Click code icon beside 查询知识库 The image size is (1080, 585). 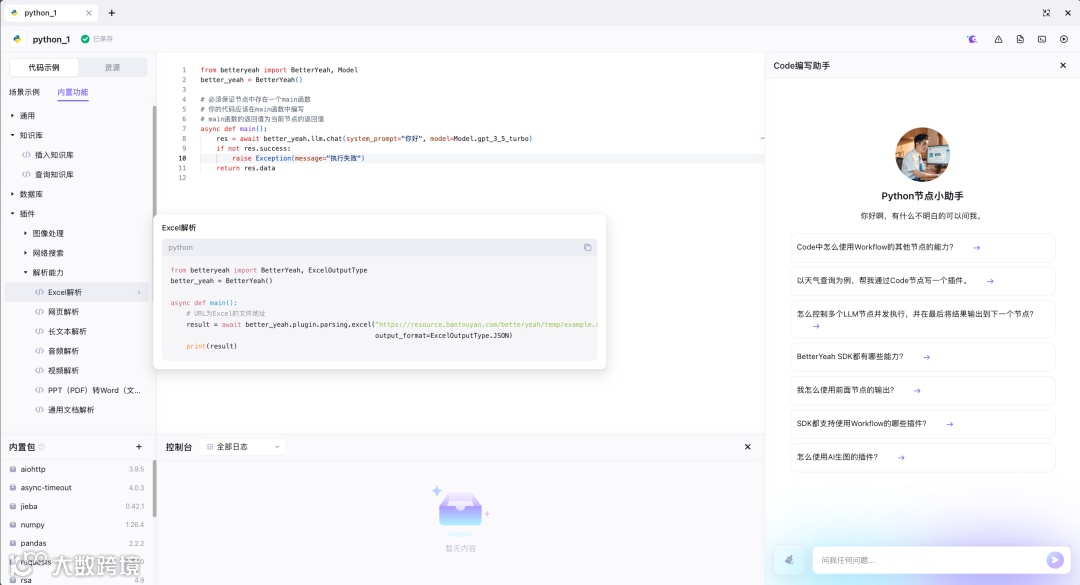click(x=26, y=174)
